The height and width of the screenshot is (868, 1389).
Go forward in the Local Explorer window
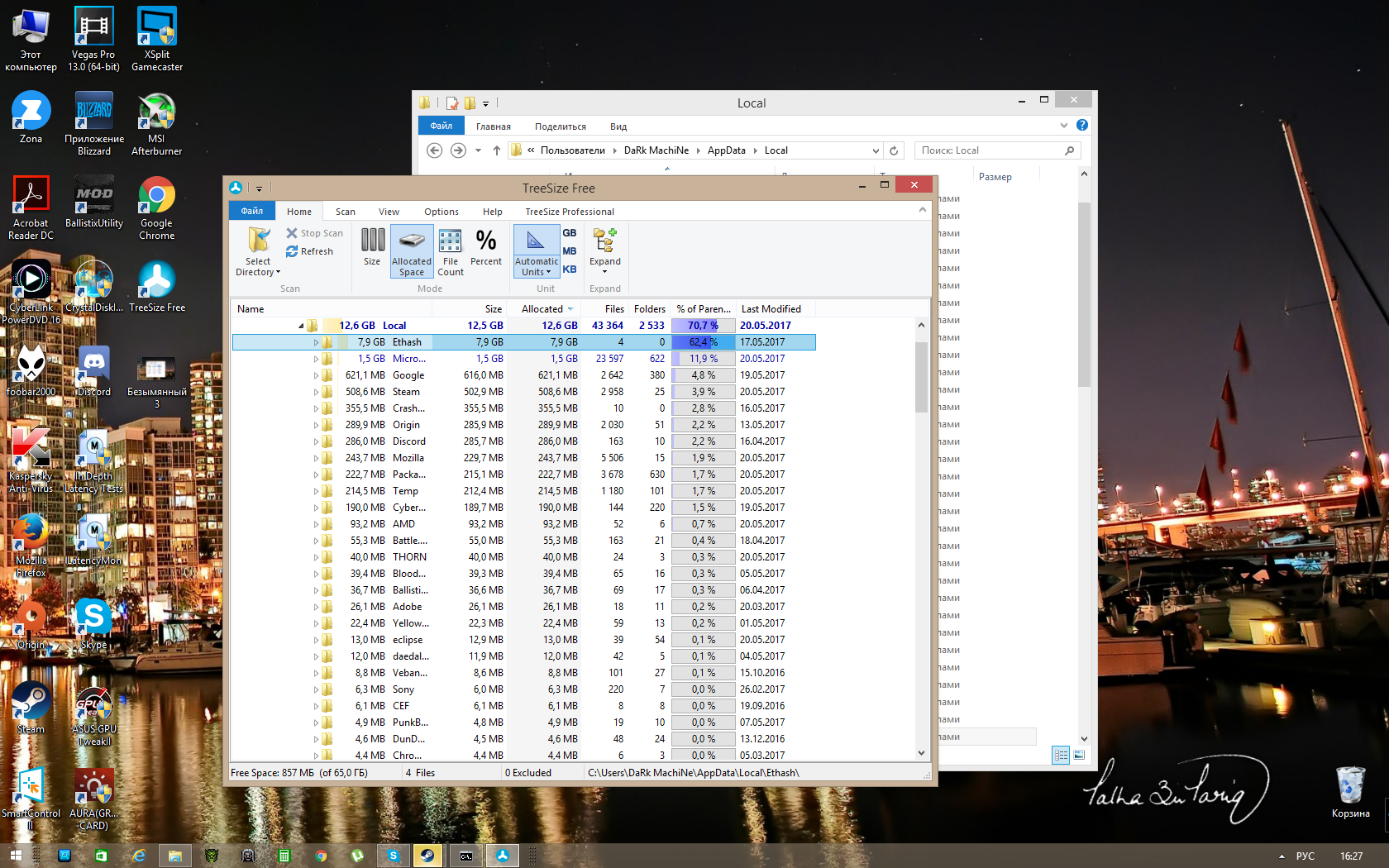pyautogui.click(x=458, y=150)
